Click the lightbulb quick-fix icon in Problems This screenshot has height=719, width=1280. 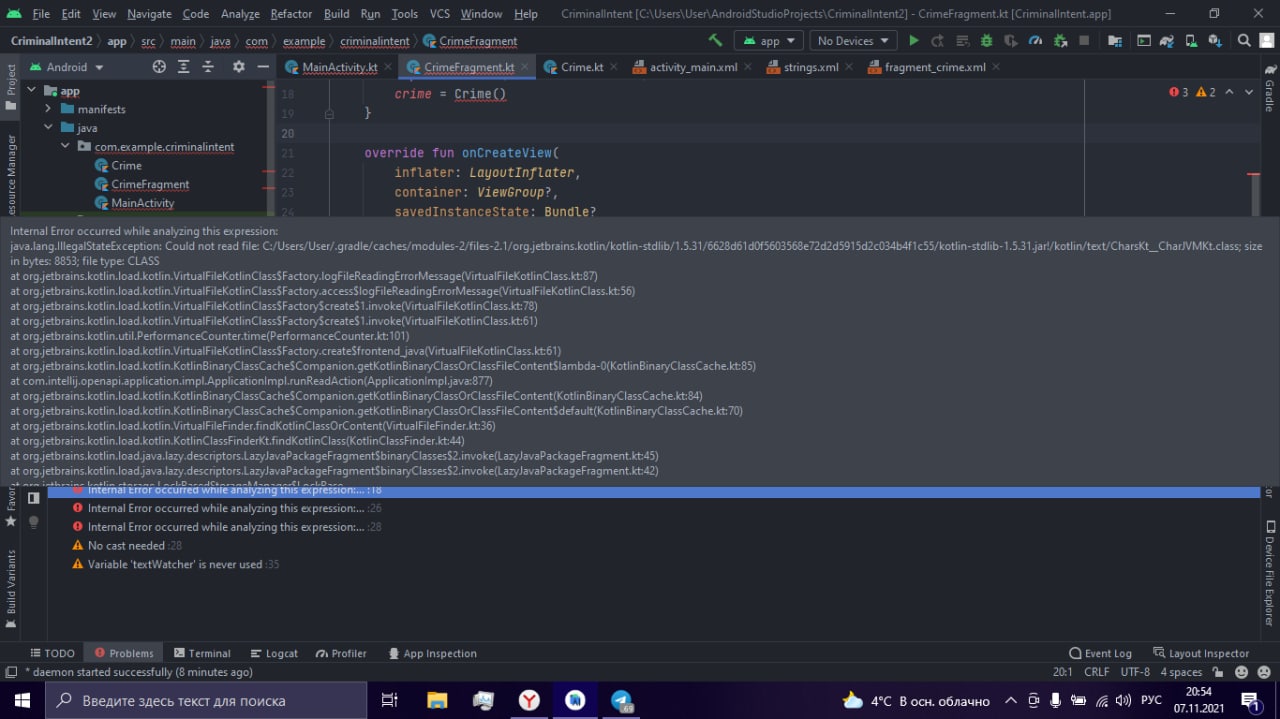click(33, 522)
